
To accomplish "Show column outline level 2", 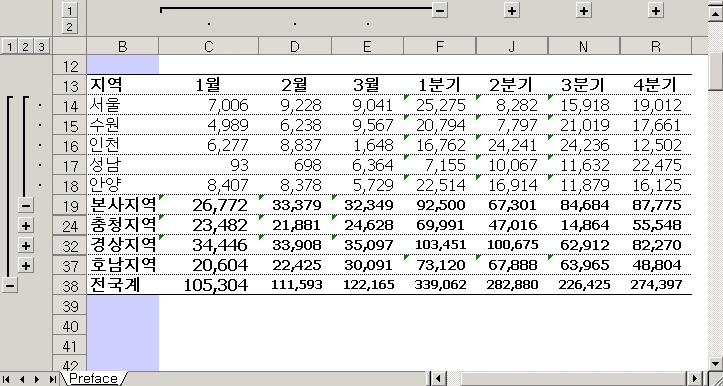I will point(69,27).
